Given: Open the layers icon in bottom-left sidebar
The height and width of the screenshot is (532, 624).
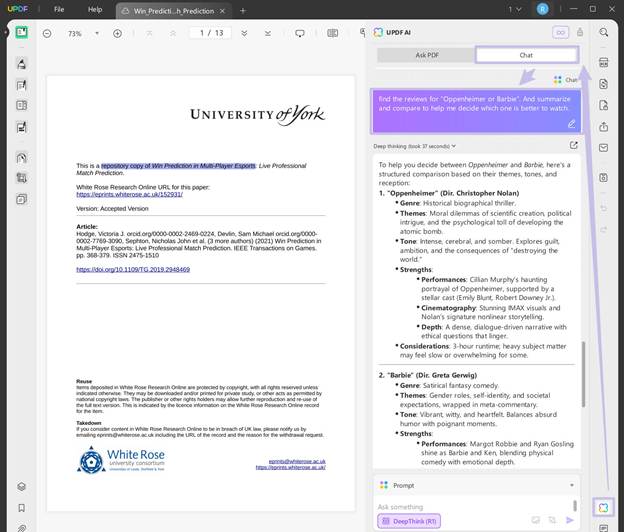Looking at the screenshot, I should click(21, 487).
